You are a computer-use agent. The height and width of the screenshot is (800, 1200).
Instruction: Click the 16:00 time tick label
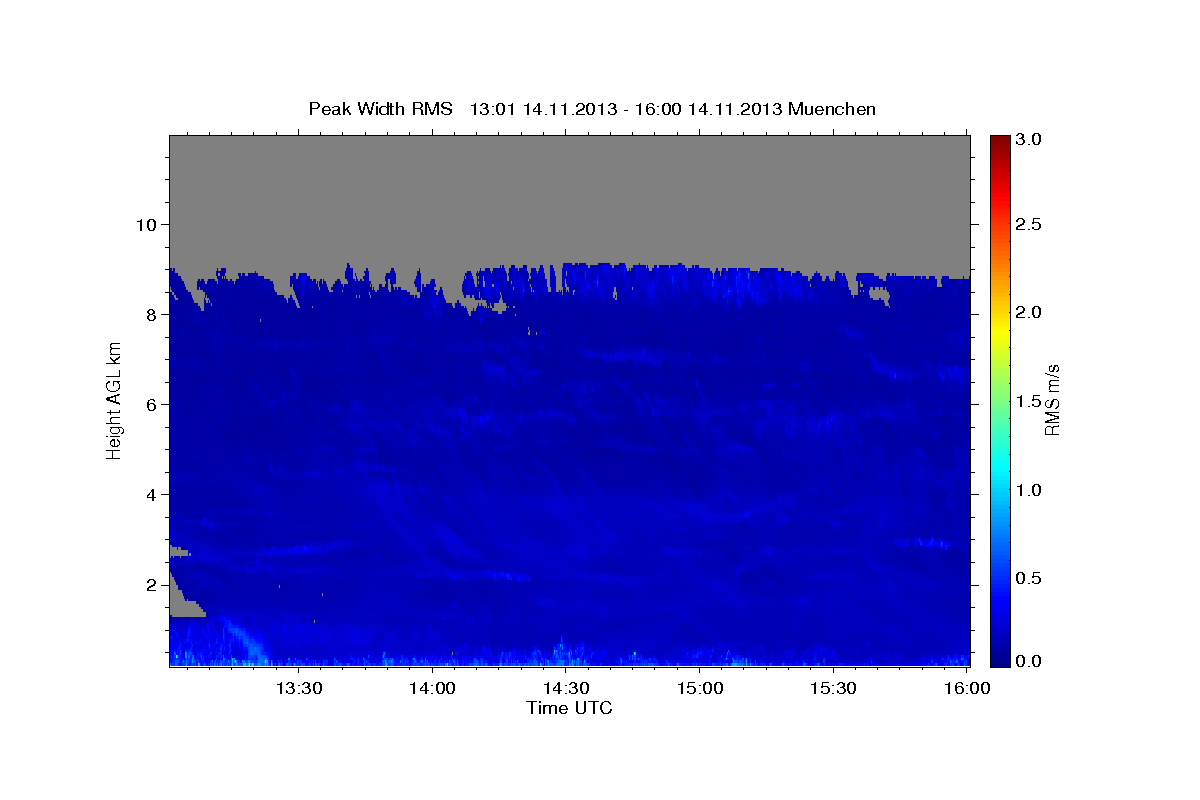click(x=968, y=688)
